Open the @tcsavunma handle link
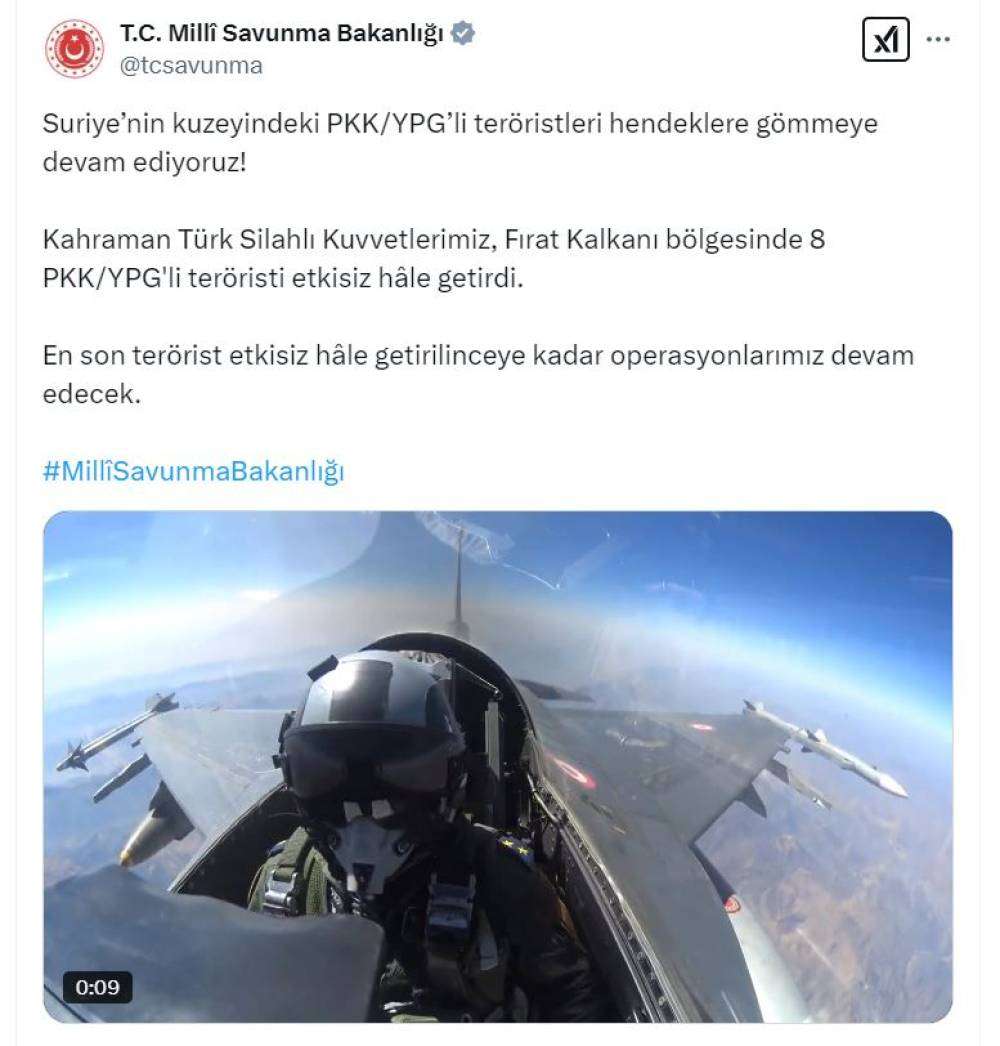The image size is (1000, 1046). pyautogui.click(x=191, y=65)
